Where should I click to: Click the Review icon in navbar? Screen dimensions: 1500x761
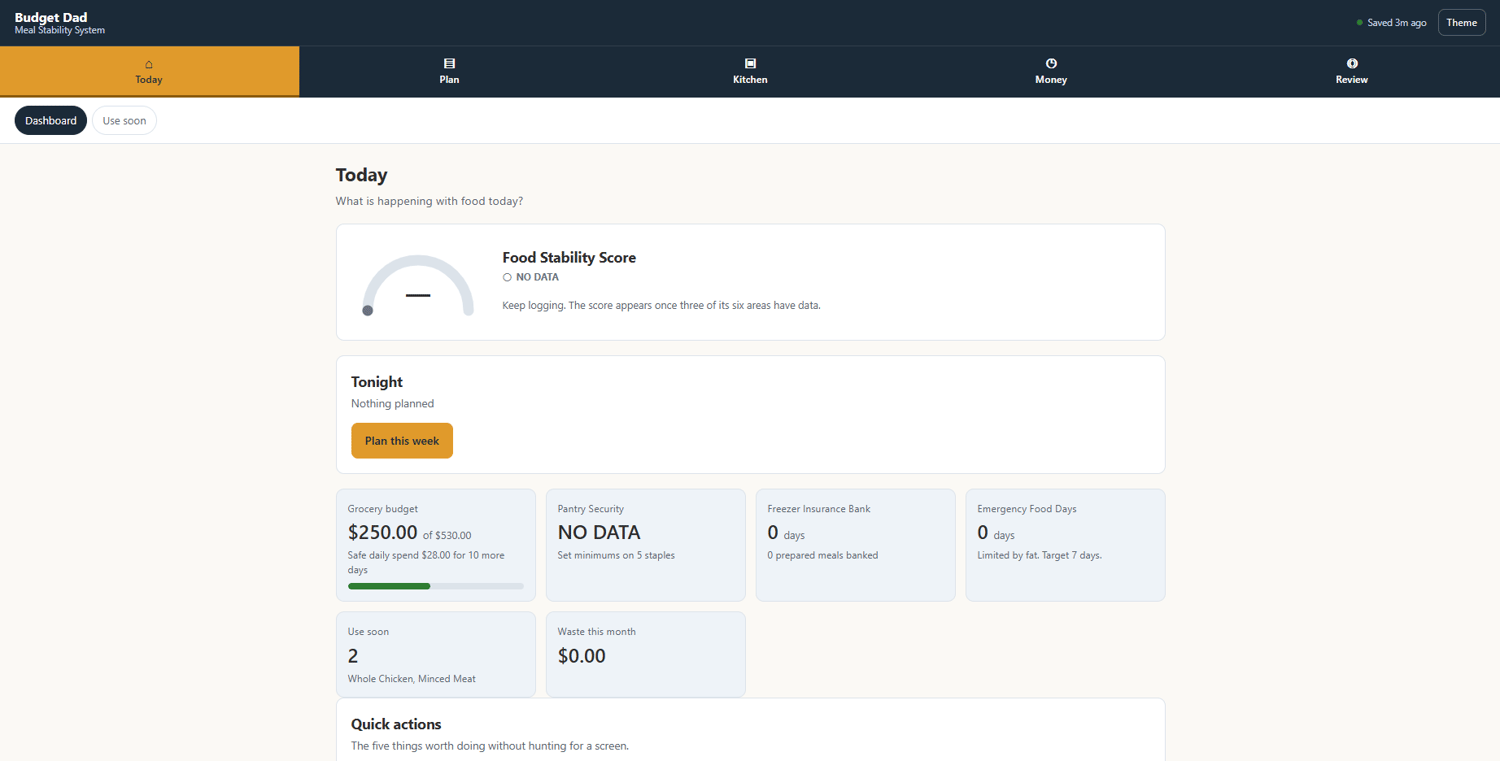pos(1352,64)
